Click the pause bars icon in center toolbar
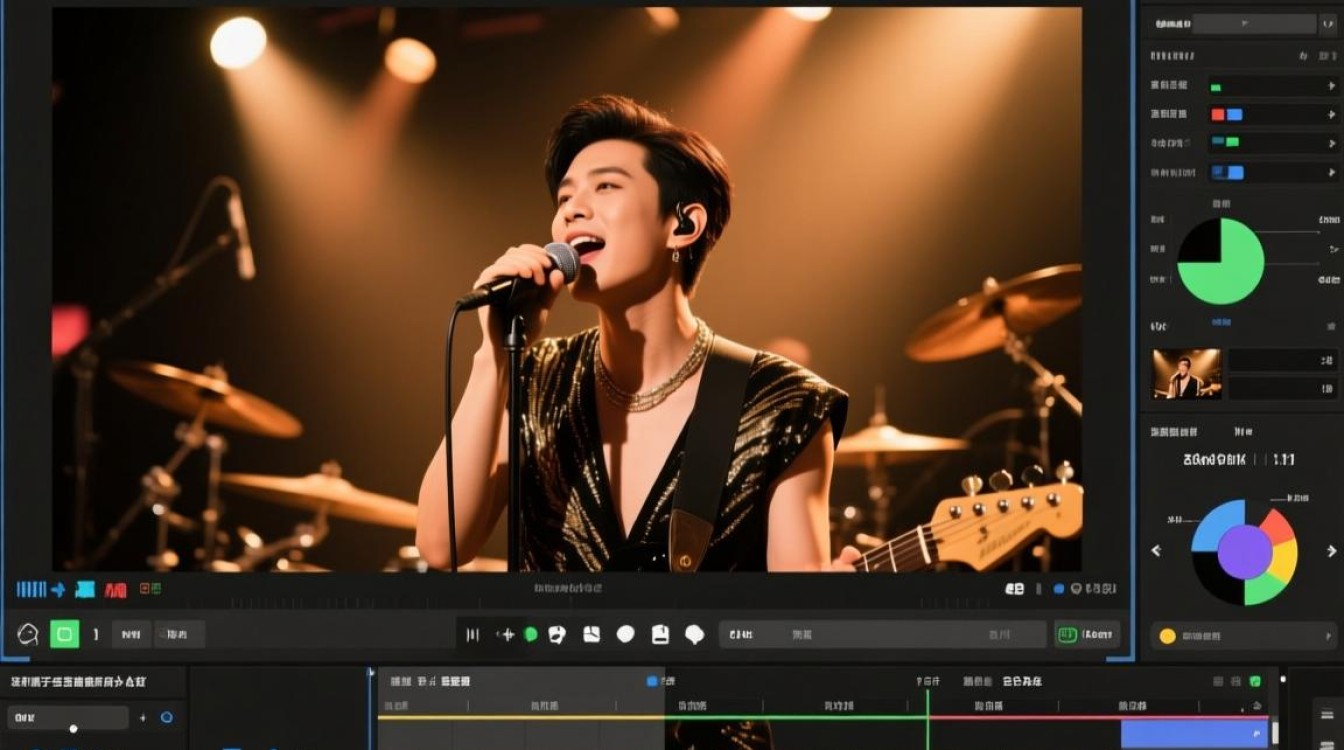The width and height of the screenshot is (1344, 750). point(473,634)
